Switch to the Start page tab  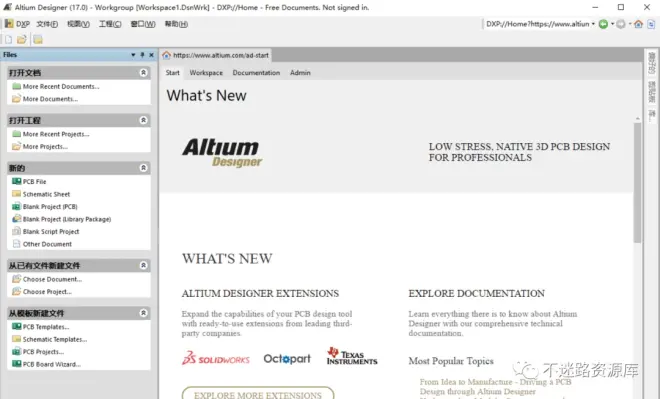173,73
